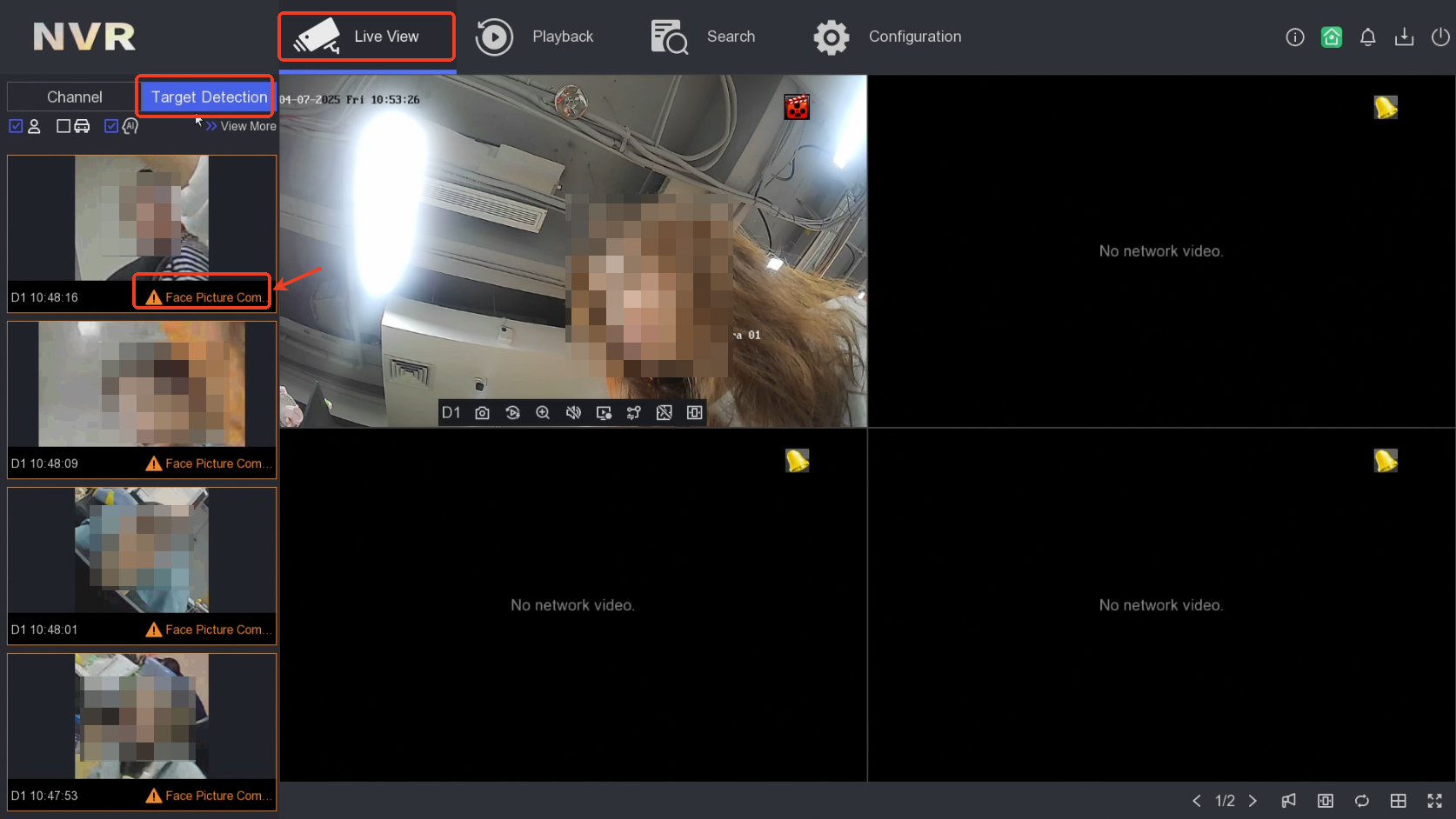This screenshot has height=819, width=1456.
Task: Open the window layout grid selector
Action: pyautogui.click(x=1398, y=801)
